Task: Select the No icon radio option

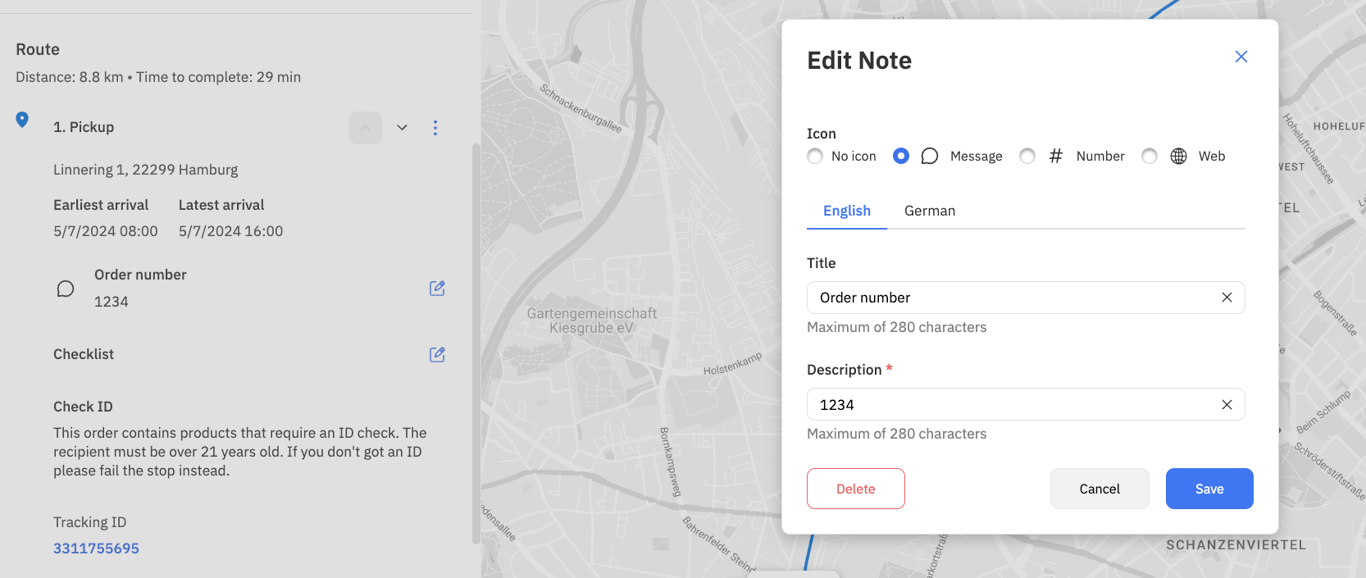Action: click(x=815, y=156)
